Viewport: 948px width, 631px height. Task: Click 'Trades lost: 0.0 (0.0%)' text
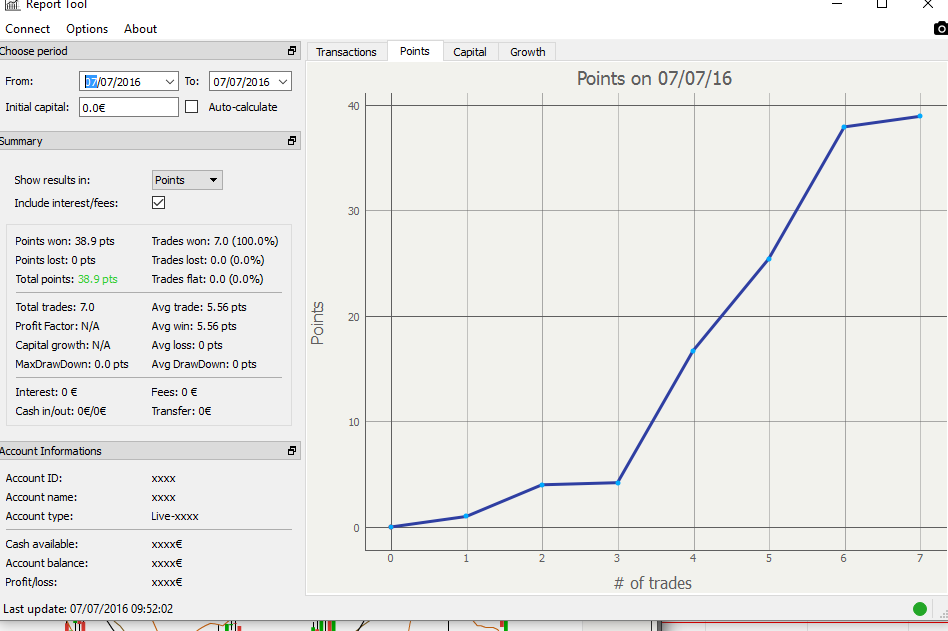click(x=208, y=260)
